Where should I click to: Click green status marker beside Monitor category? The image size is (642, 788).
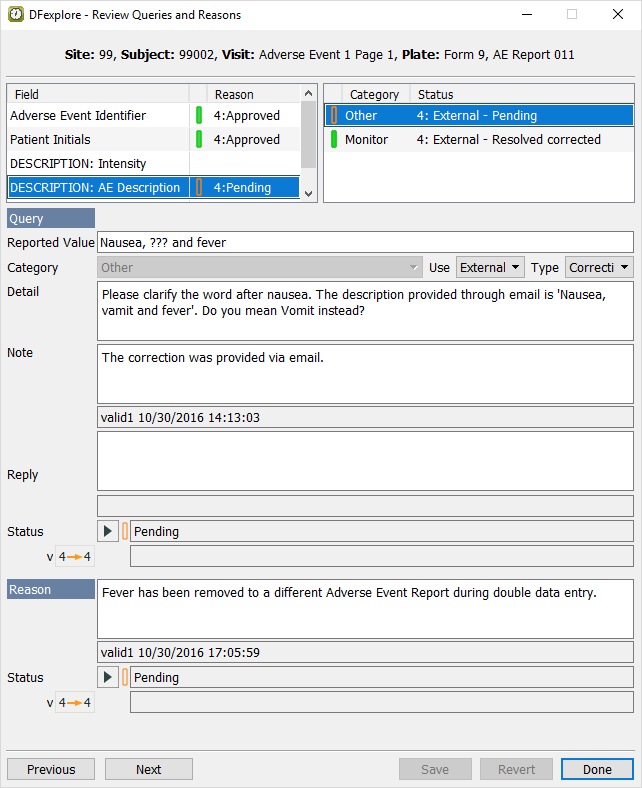334,140
